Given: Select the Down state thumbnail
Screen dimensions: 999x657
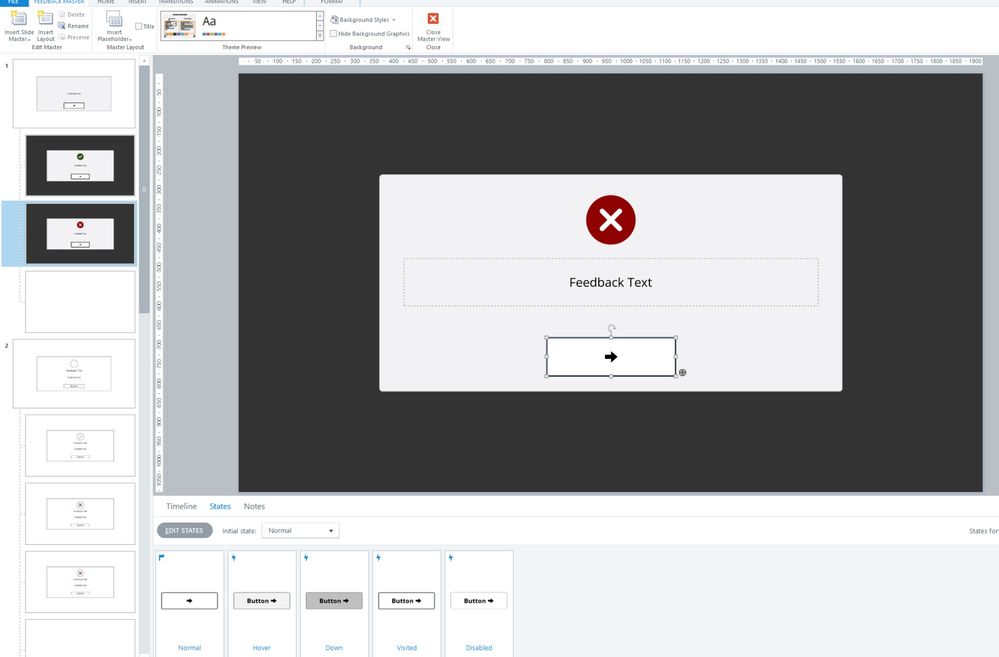Looking at the screenshot, I should pyautogui.click(x=334, y=601).
